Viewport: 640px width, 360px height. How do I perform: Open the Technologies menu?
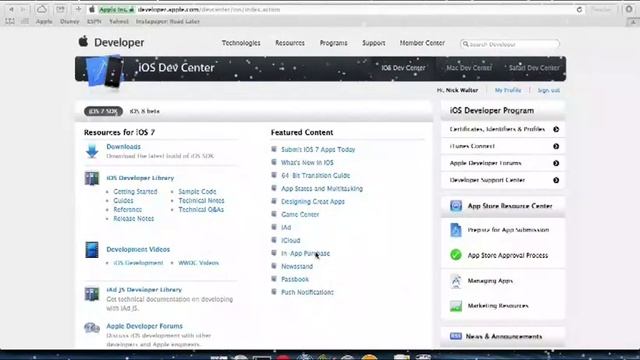tap(241, 43)
